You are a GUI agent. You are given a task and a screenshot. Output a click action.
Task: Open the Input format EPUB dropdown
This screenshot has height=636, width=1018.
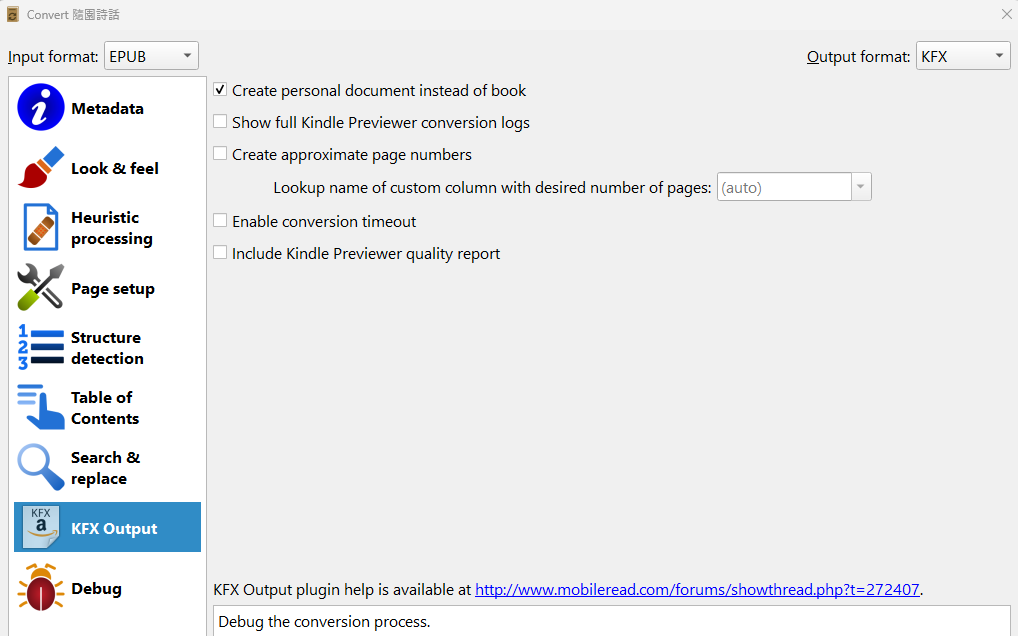tap(151, 56)
